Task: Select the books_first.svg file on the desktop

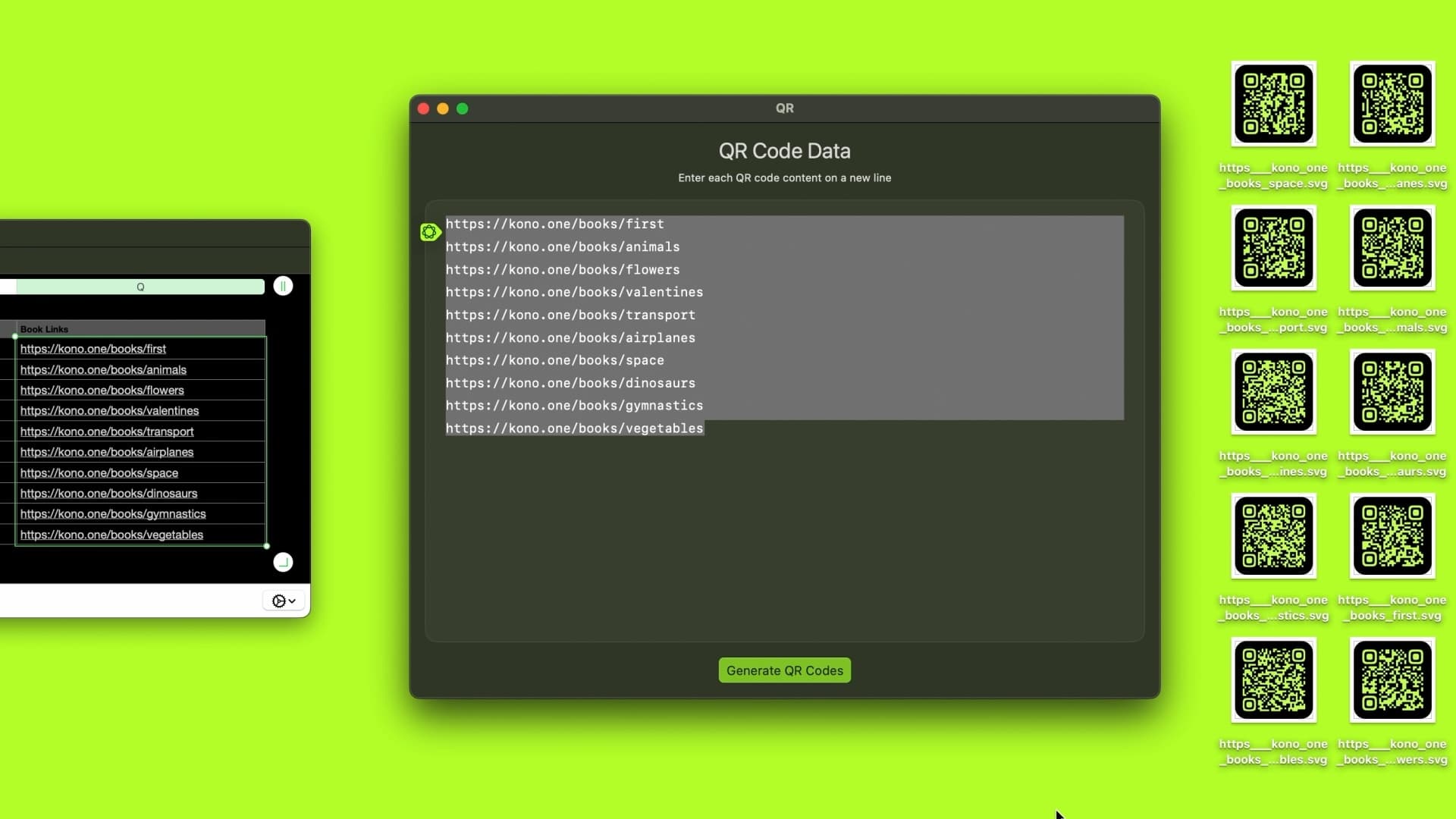Action: pyautogui.click(x=1392, y=536)
